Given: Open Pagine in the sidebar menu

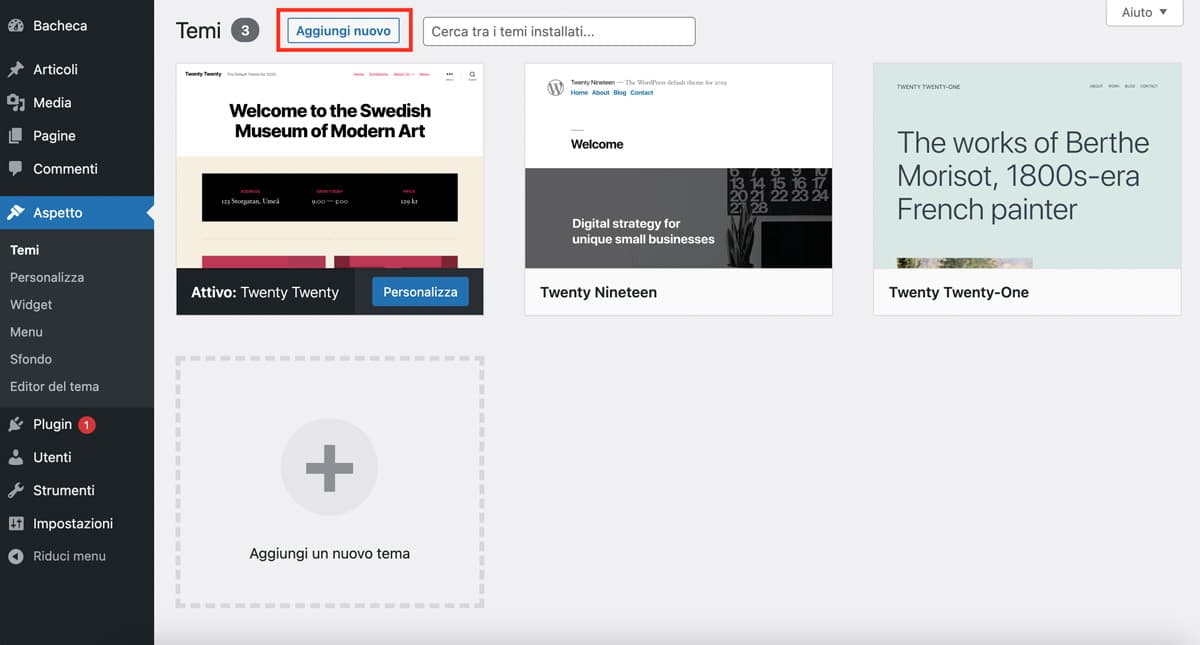Looking at the screenshot, I should coord(77,136).
